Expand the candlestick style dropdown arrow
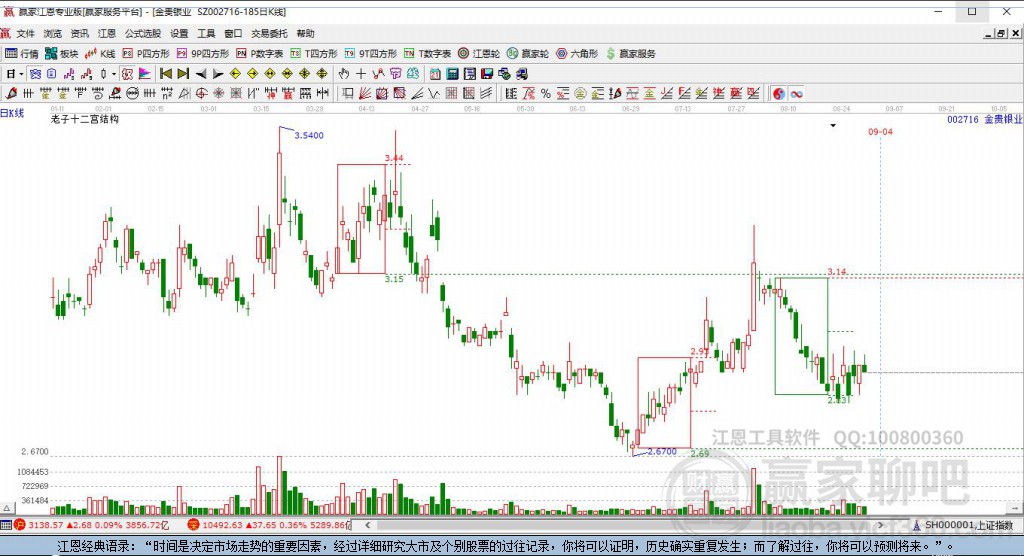Viewport: 1024px width, 556px height. tap(113, 74)
